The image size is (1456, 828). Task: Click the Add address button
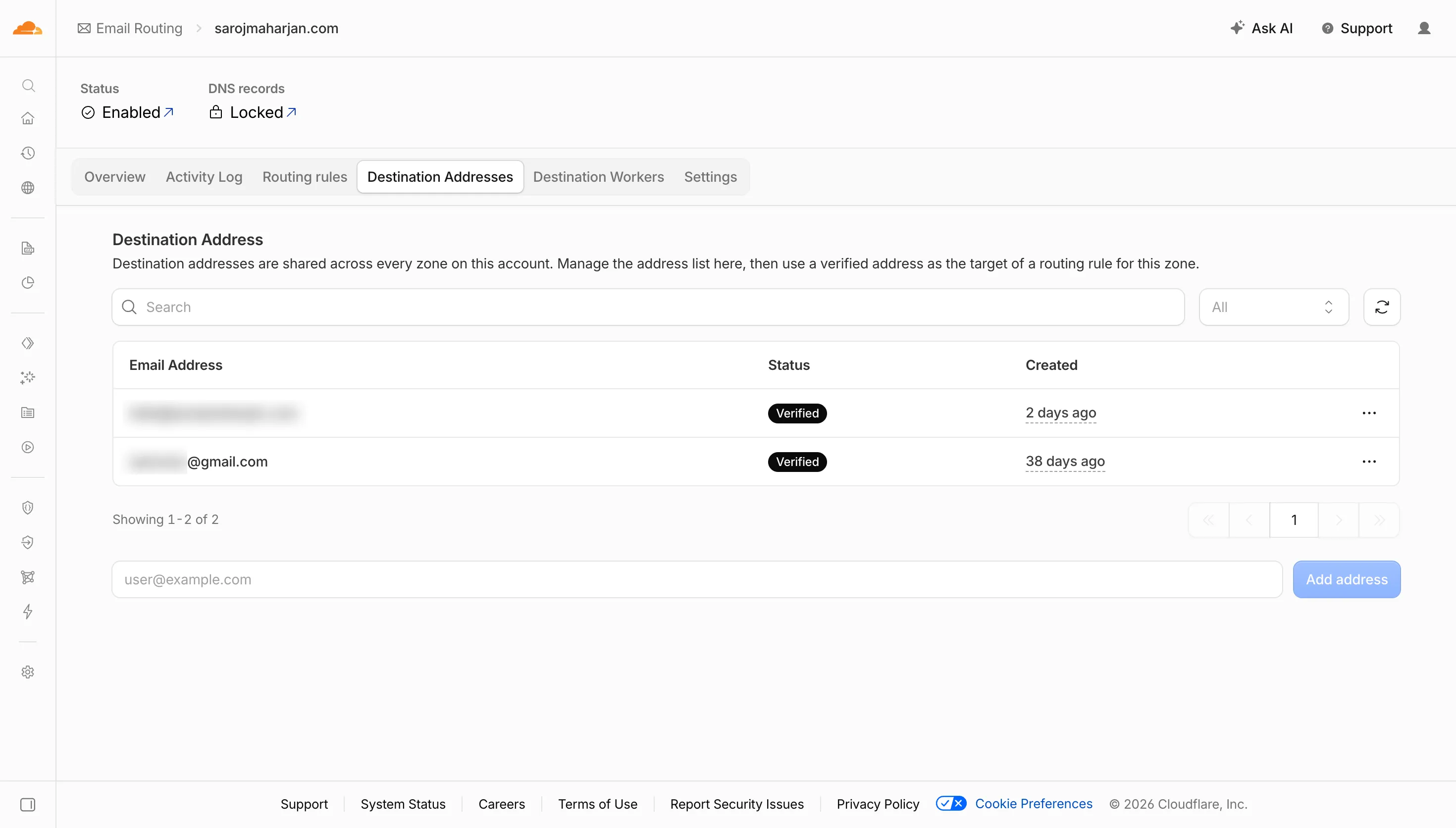click(x=1346, y=579)
